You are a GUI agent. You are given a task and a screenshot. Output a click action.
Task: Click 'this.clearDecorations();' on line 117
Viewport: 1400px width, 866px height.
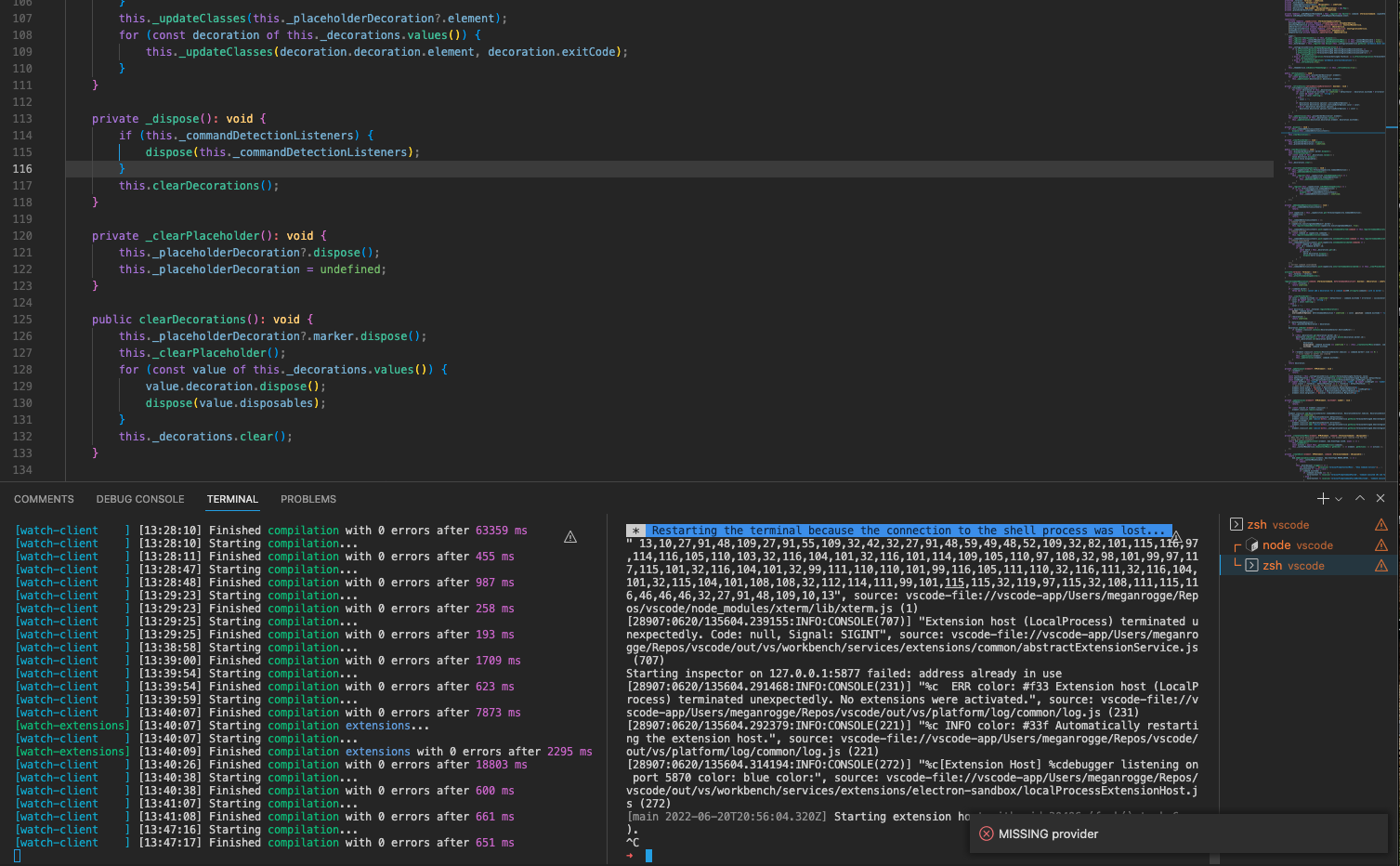pyautogui.click(x=199, y=186)
